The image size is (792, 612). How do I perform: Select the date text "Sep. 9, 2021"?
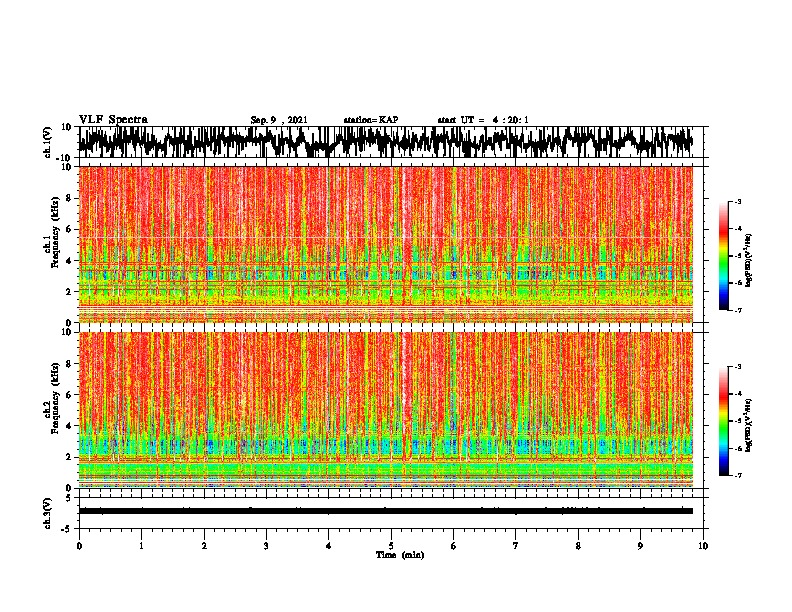pyautogui.click(x=279, y=120)
